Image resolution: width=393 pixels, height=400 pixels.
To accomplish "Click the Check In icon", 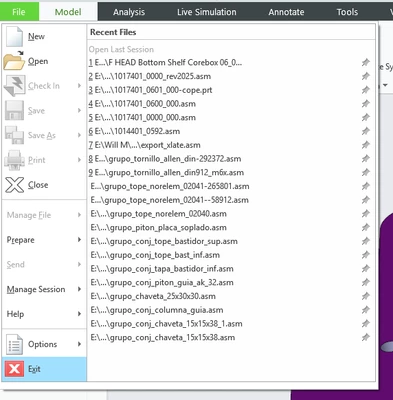I will click(x=14, y=86).
